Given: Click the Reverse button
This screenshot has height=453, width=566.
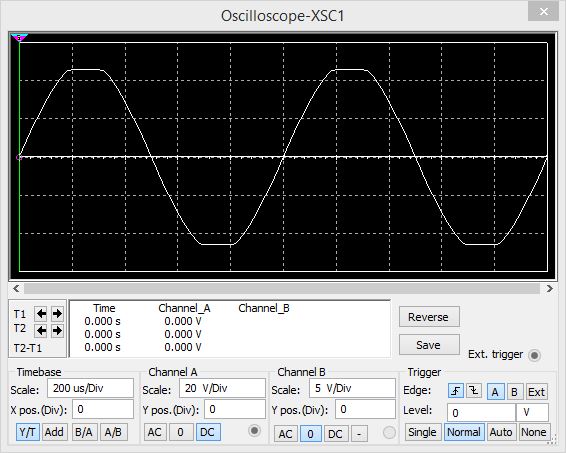Looking at the screenshot, I should coord(429,317).
